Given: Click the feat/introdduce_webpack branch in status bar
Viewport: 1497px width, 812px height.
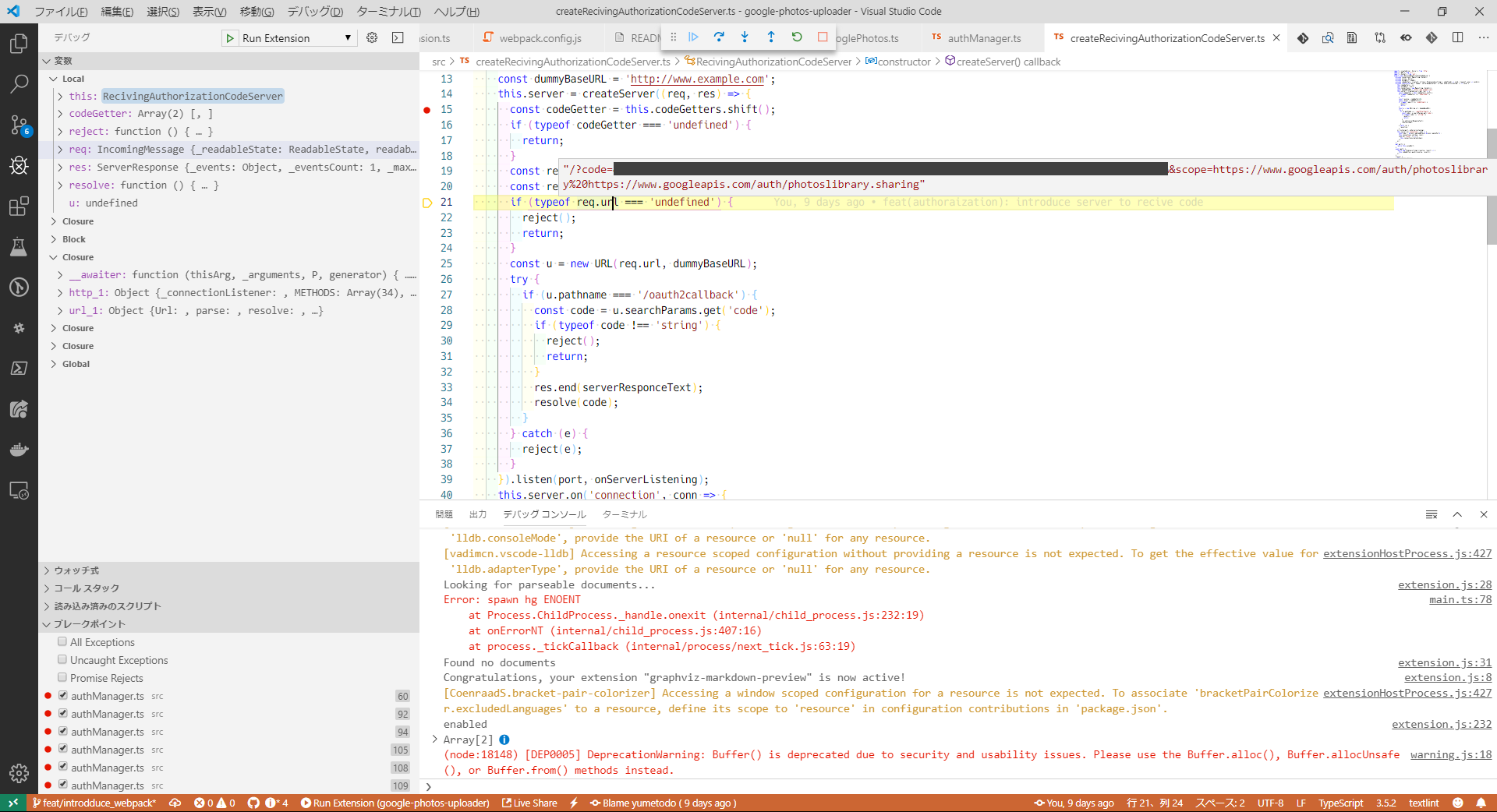Looking at the screenshot, I should (x=94, y=803).
